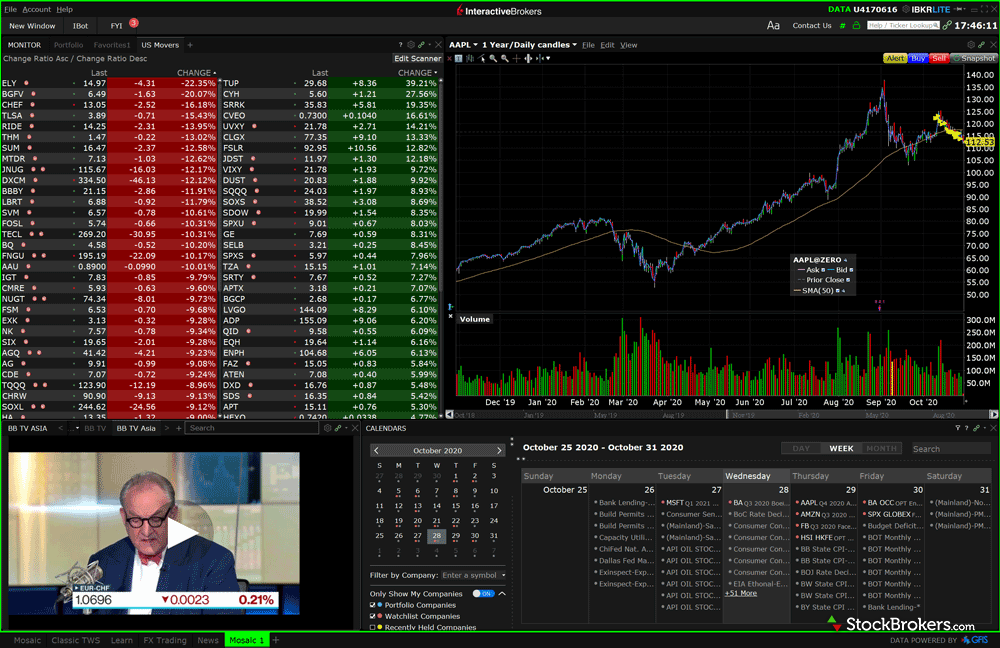Open the AAPL symbol dropdown
The height and width of the screenshot is (648, 1000).
(x=464, y=45)
